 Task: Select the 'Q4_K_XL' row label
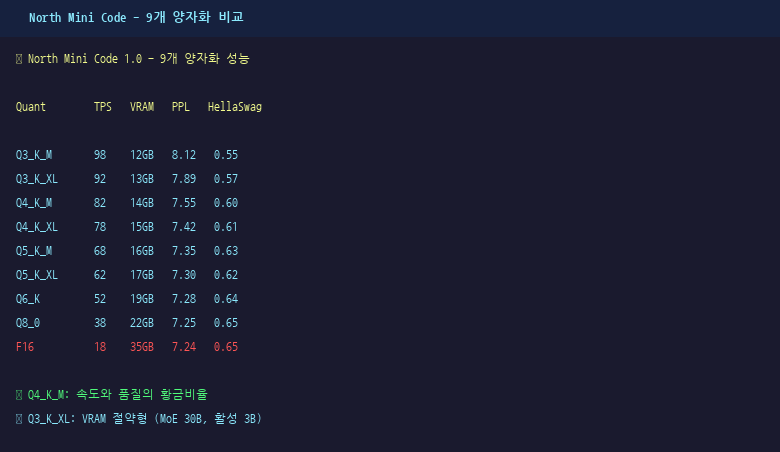click(37, 227)
